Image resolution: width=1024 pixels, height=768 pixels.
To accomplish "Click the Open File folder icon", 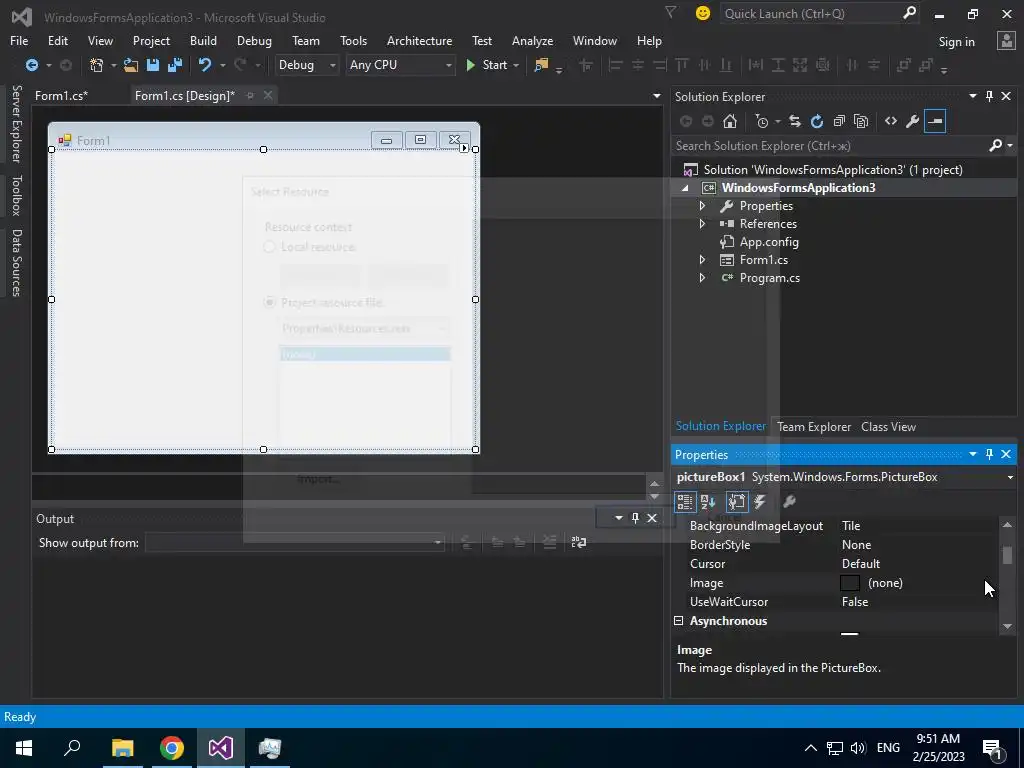I will click(131, 65).
